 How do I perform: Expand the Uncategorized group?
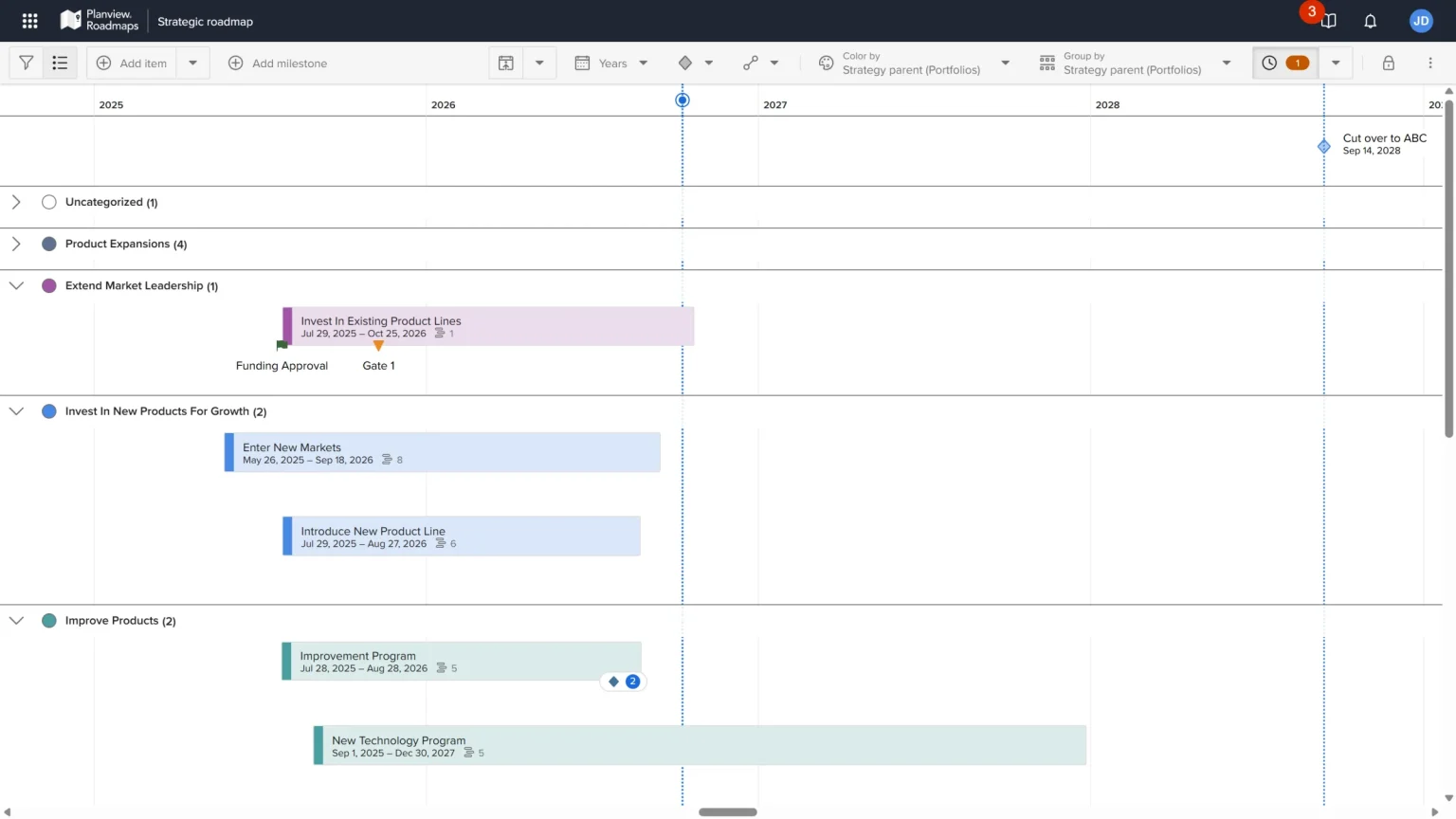pos(16,202)
